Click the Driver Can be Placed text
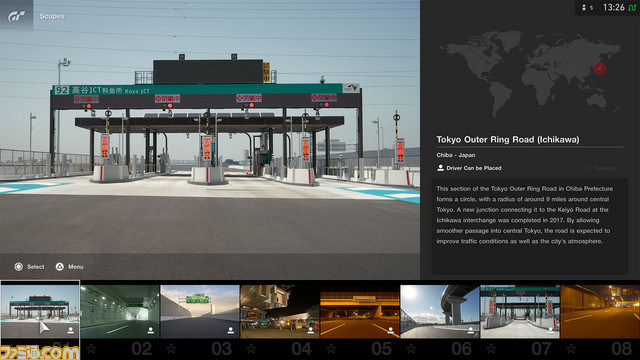Screen dimensions: 640x360 click(474, 168)
